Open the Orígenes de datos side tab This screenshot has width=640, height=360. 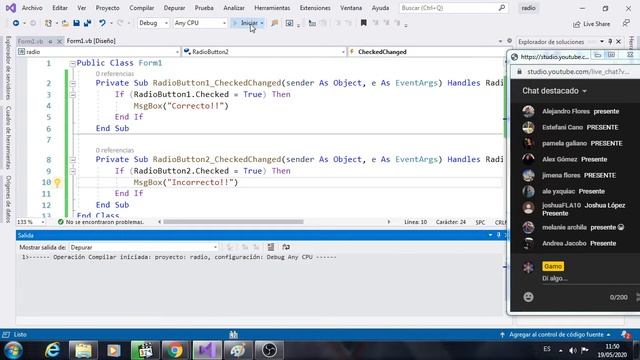8,199
